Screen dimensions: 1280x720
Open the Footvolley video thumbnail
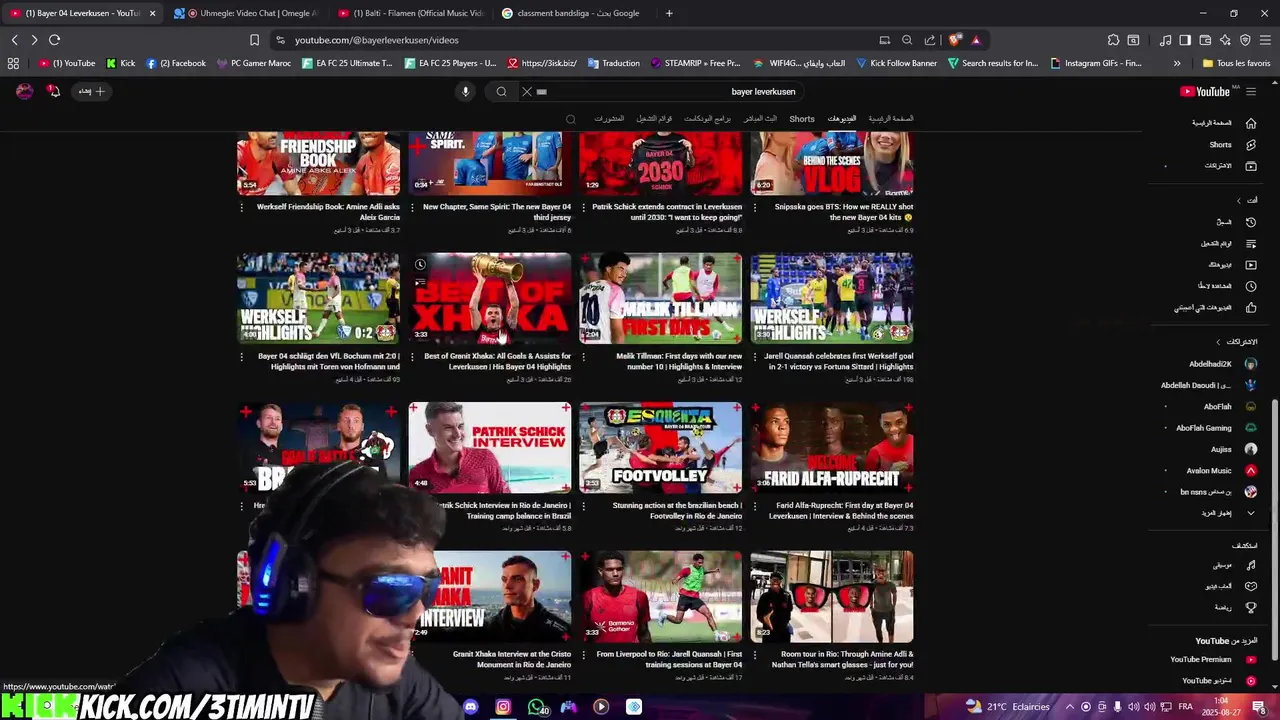pos(661,448)
